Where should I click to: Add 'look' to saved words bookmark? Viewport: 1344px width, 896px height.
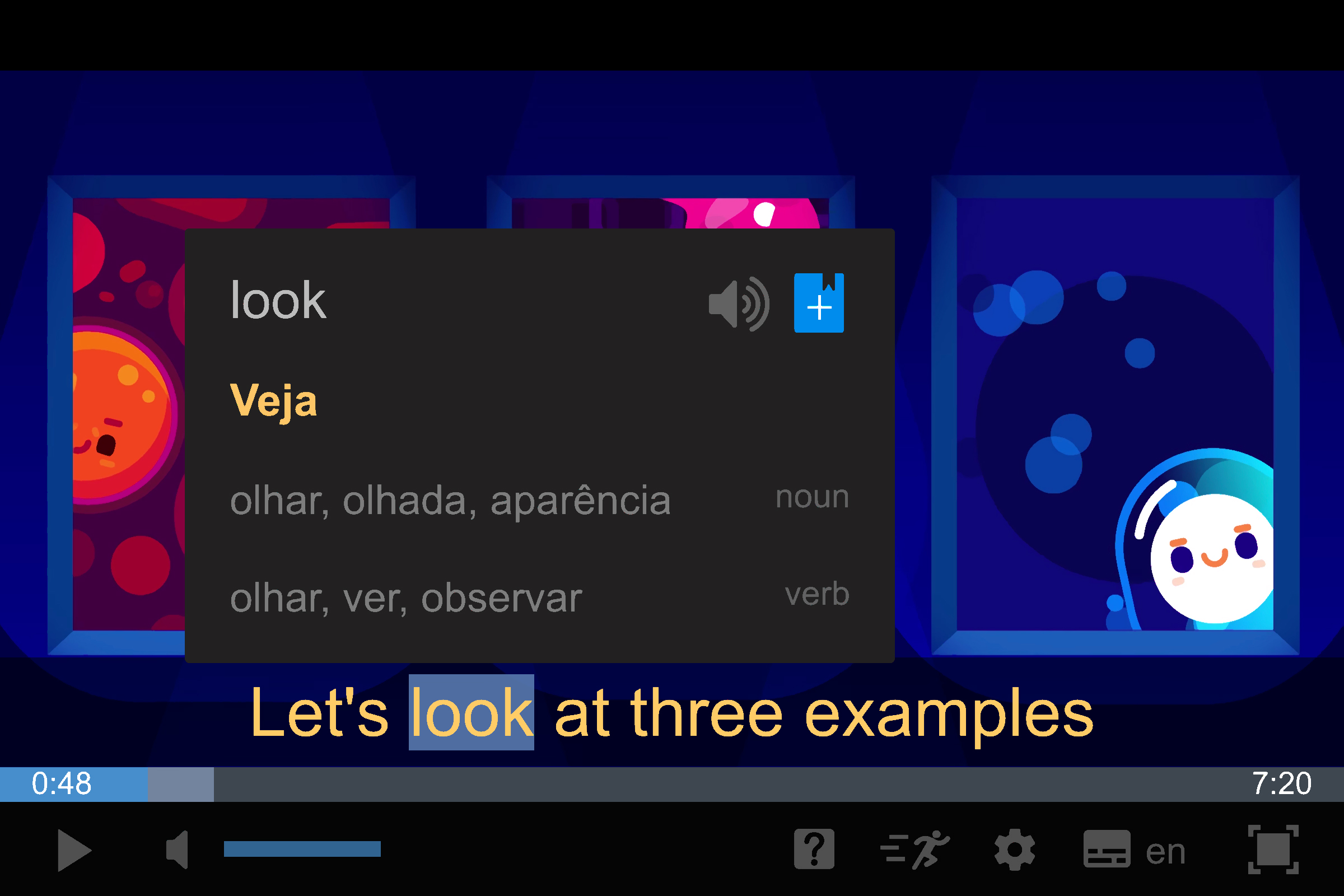coord(819,303)
